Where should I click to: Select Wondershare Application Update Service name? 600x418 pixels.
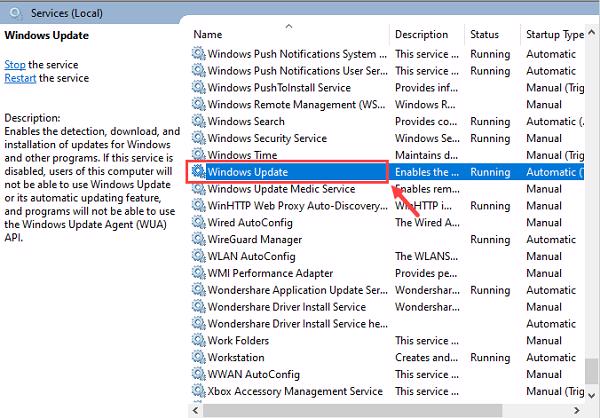(297, 290)
